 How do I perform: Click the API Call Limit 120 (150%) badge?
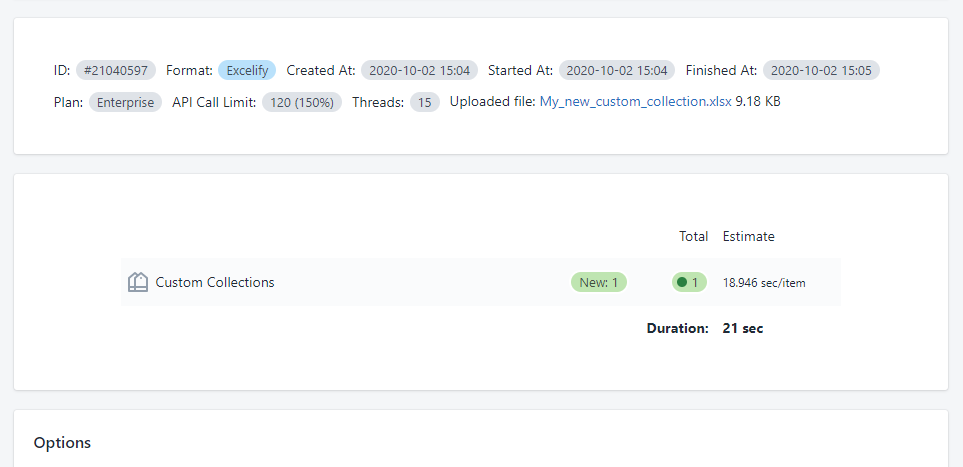(x=302, y=102)
